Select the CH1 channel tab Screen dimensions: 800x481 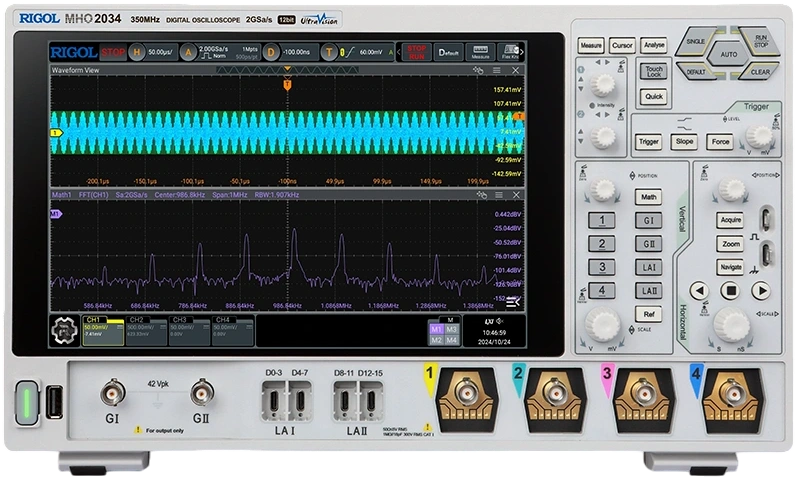[102, 330]
